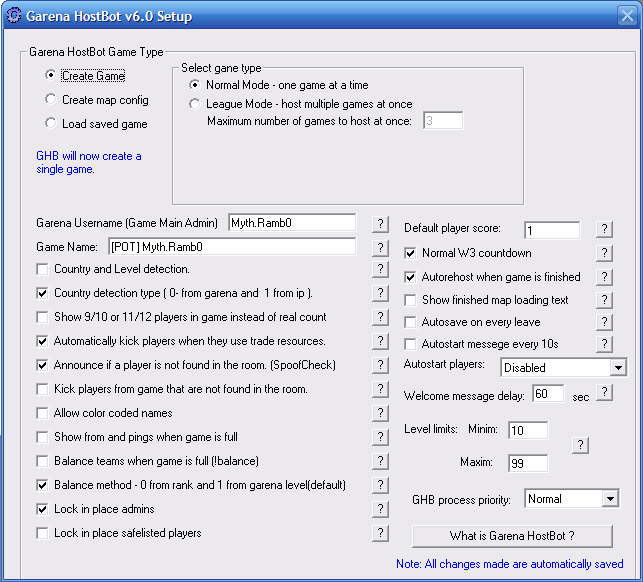This screenshot has width=643, height=582.
Task: Click the What is Garena HostBot ? button
Action: point(512,536)
